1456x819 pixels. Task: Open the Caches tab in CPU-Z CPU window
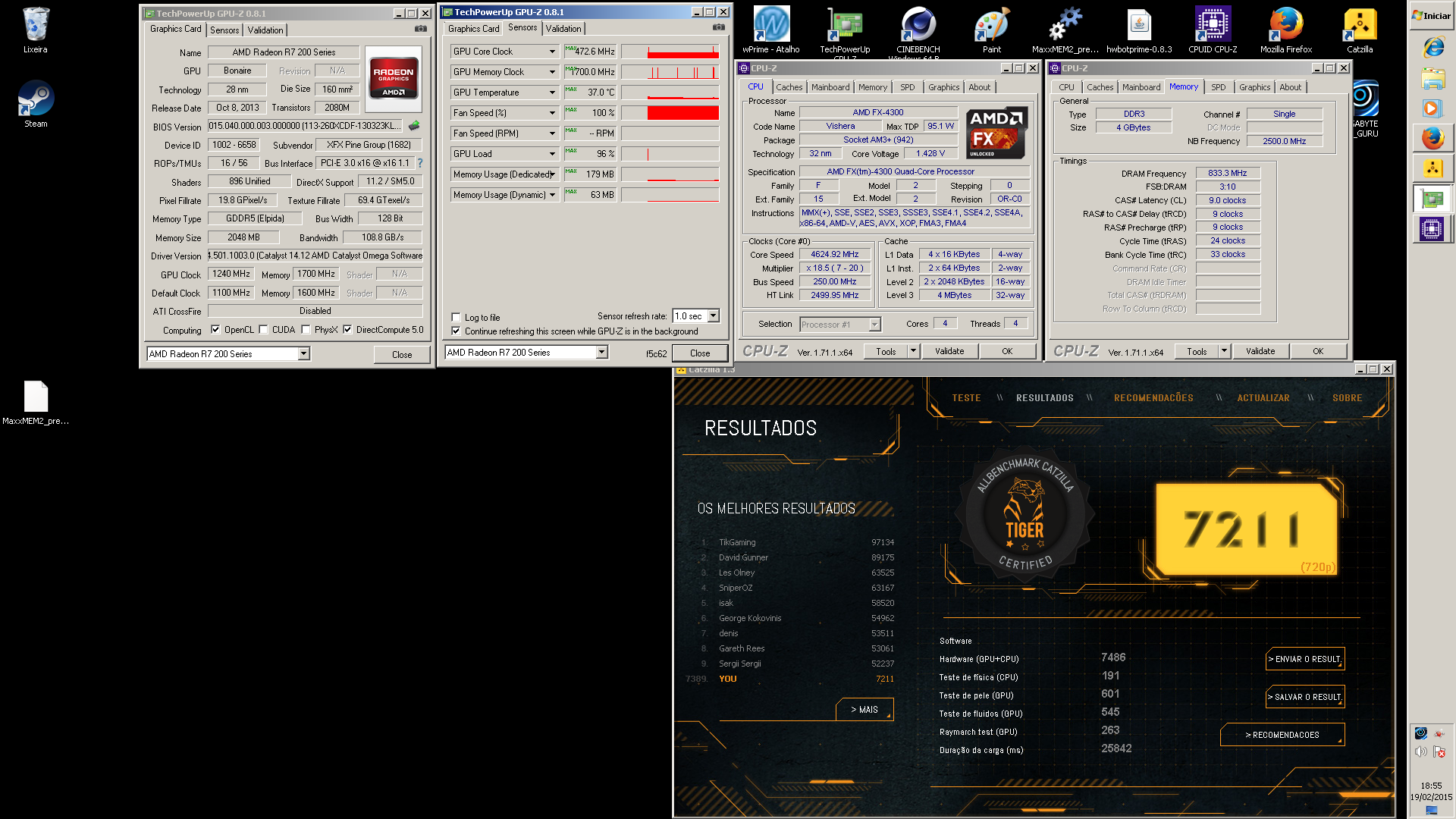(x=789, y=87)
